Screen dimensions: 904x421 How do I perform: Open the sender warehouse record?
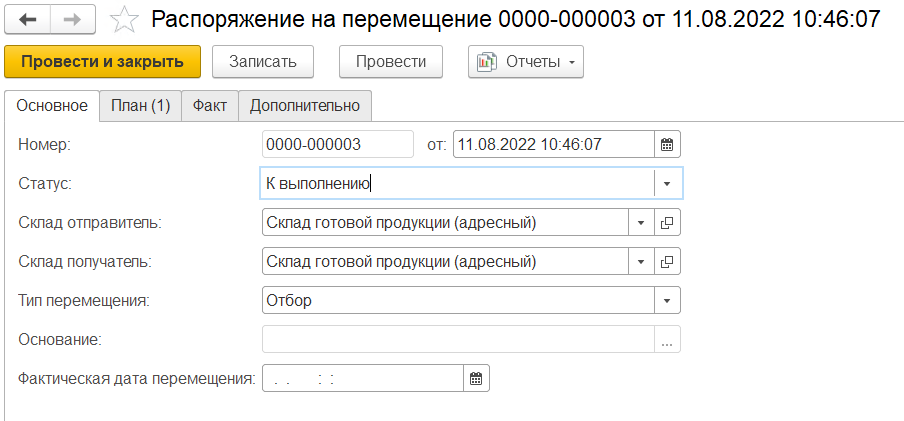point(668,222)
